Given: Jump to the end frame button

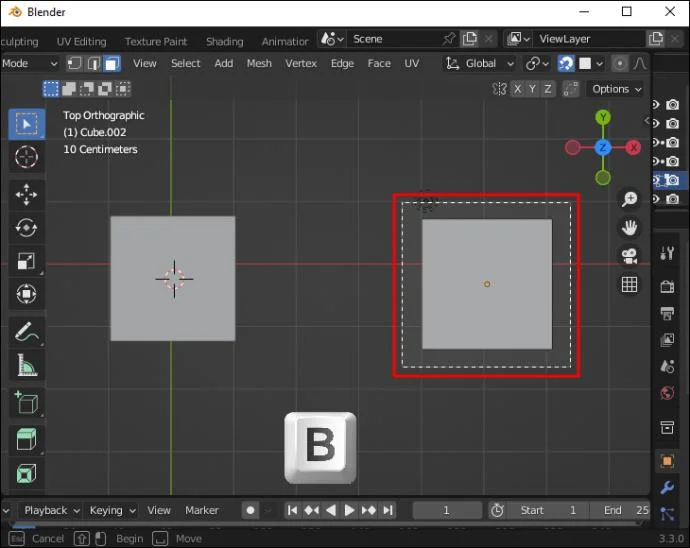Looking at the screenshot, I should pos(388,511).
